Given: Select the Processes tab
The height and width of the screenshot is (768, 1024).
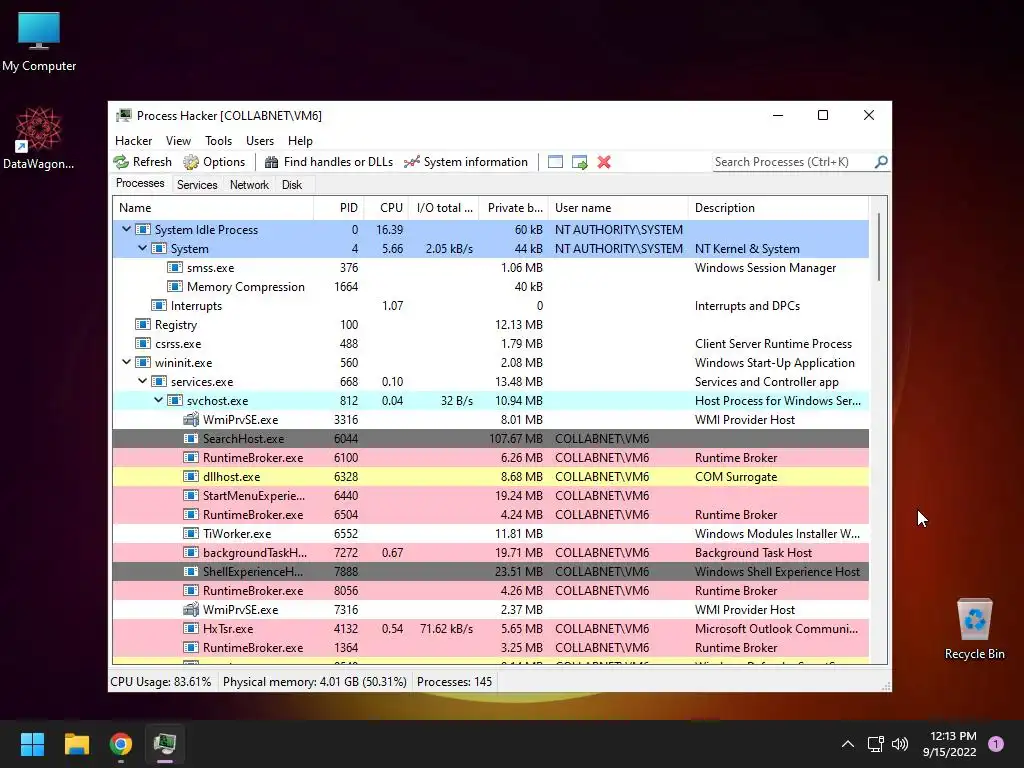Looking at the screenshot, I should pyautogui.click(x=140, y=184).
